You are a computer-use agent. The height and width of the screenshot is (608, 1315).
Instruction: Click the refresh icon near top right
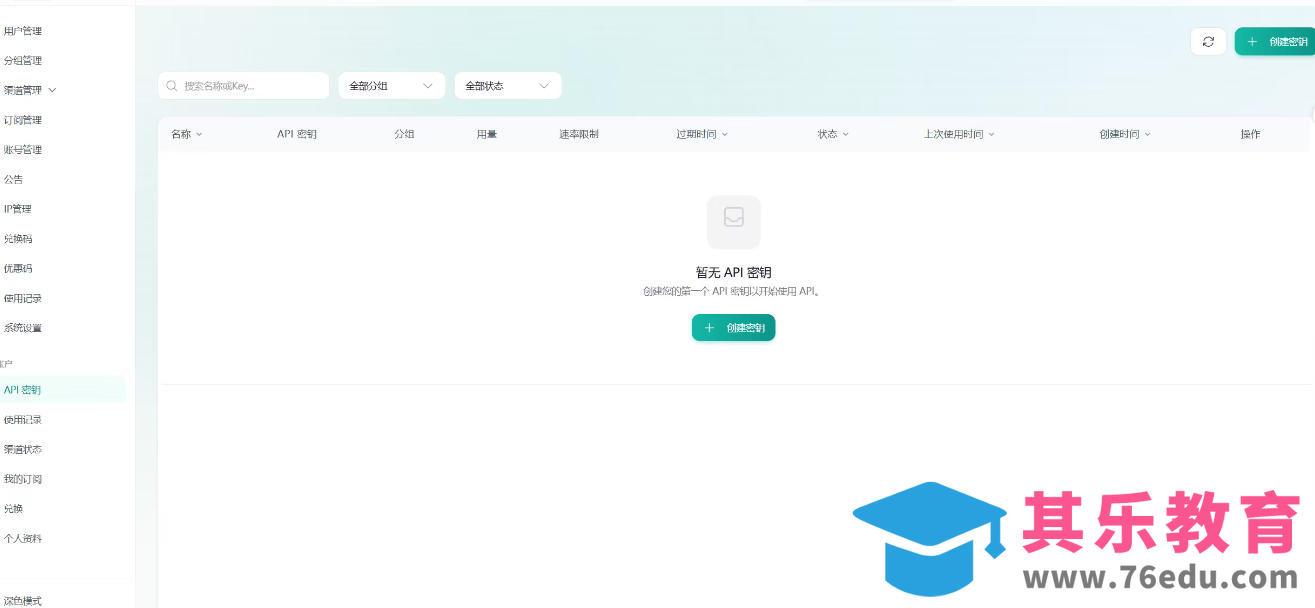click(1208, 41)
